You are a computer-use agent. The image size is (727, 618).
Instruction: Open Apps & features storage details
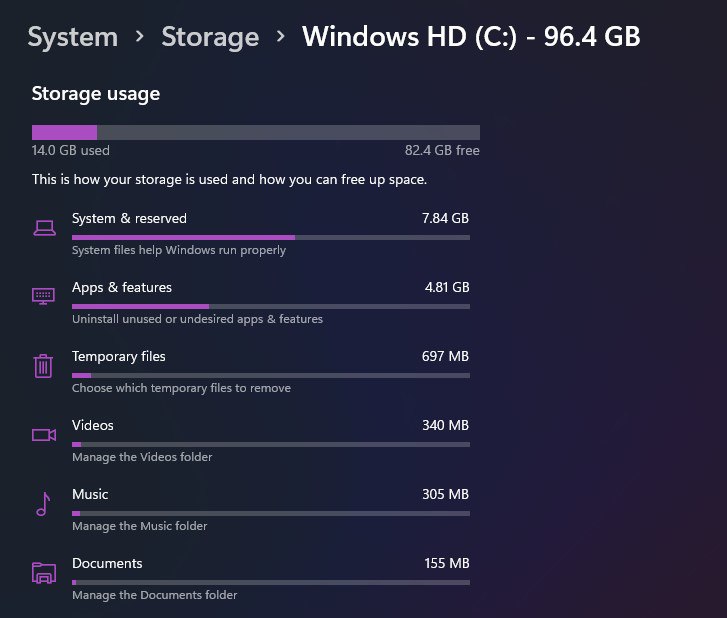click(x=251, y=303)
